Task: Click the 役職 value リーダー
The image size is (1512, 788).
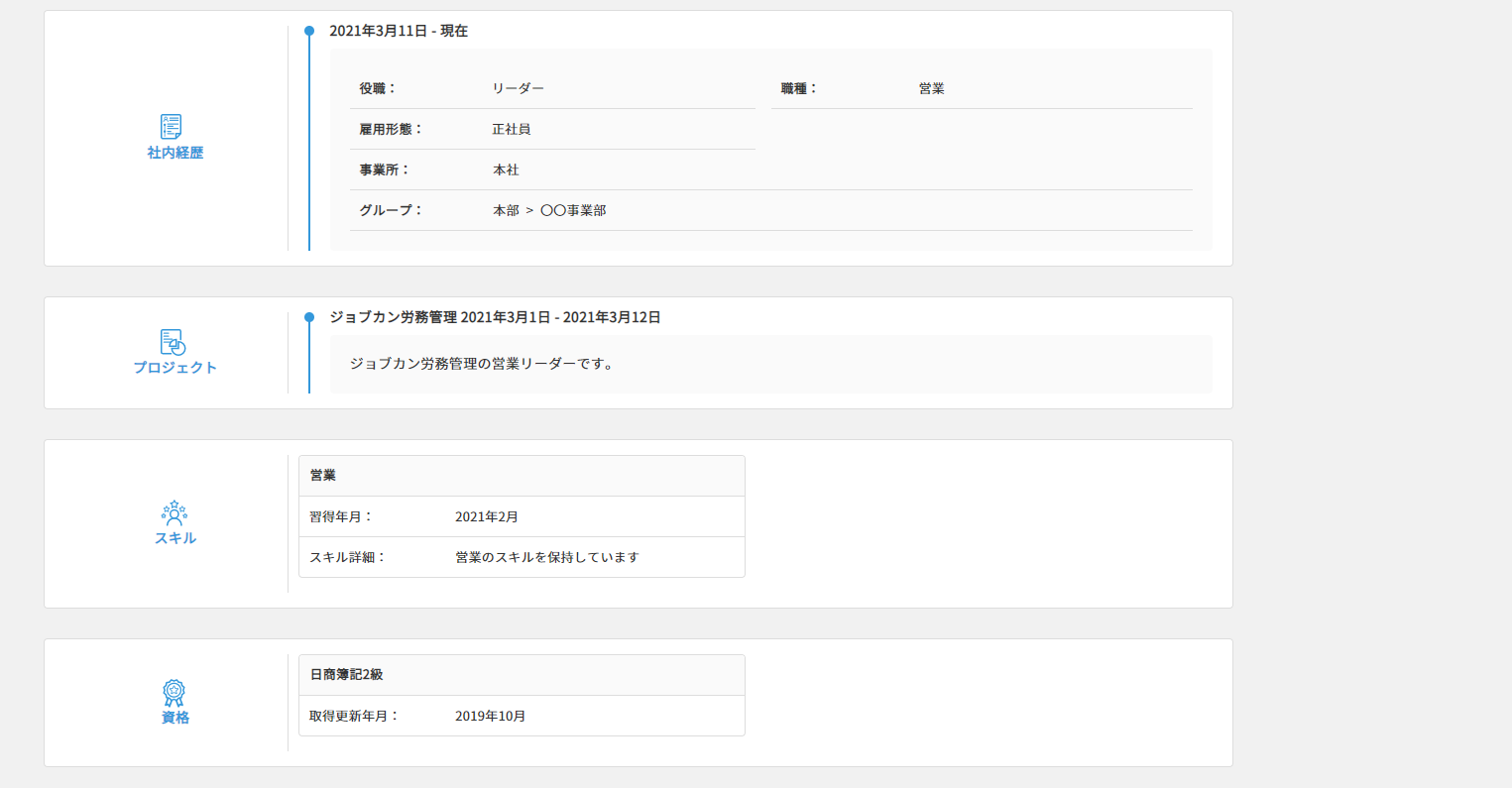Action: click(518, 88)
